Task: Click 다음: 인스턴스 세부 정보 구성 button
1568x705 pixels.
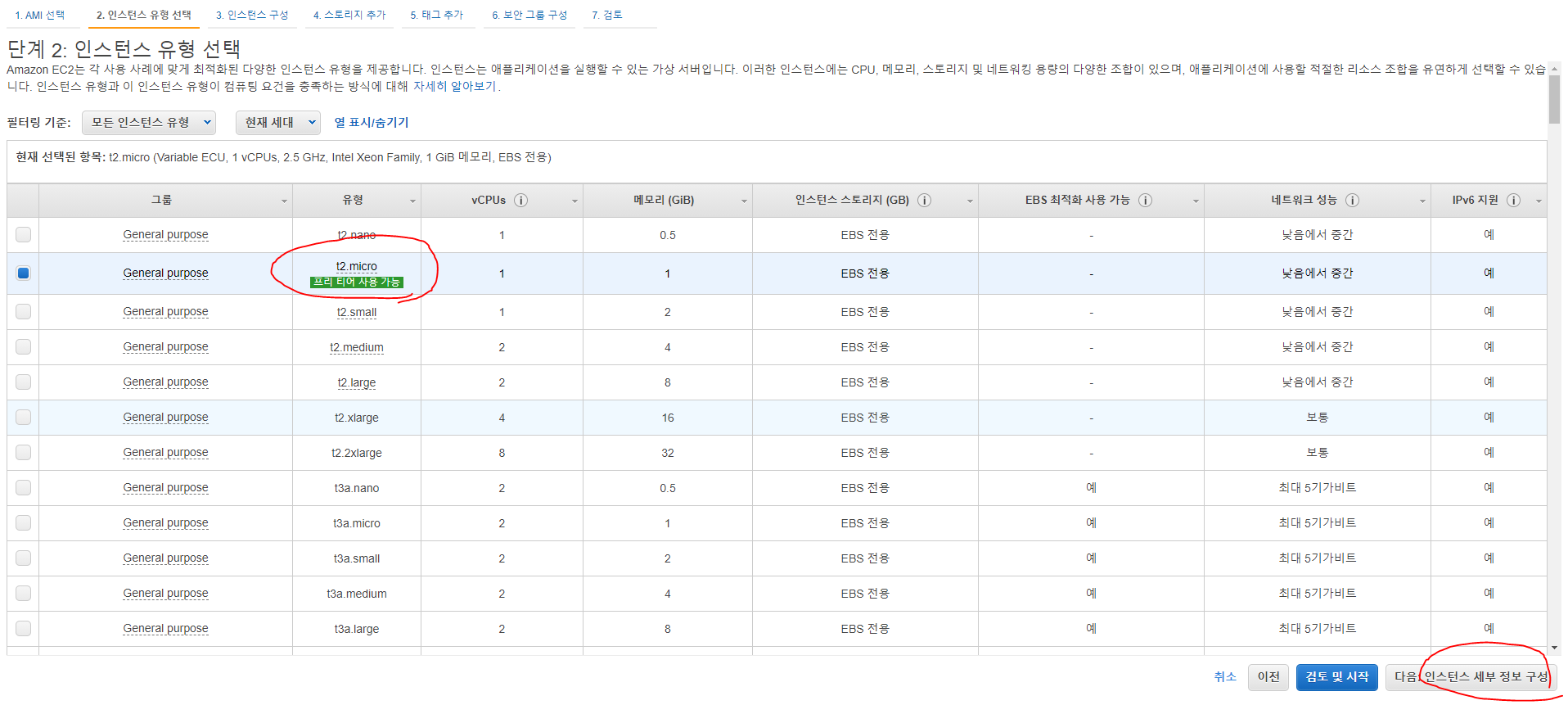Action: tap(1471, 677)
